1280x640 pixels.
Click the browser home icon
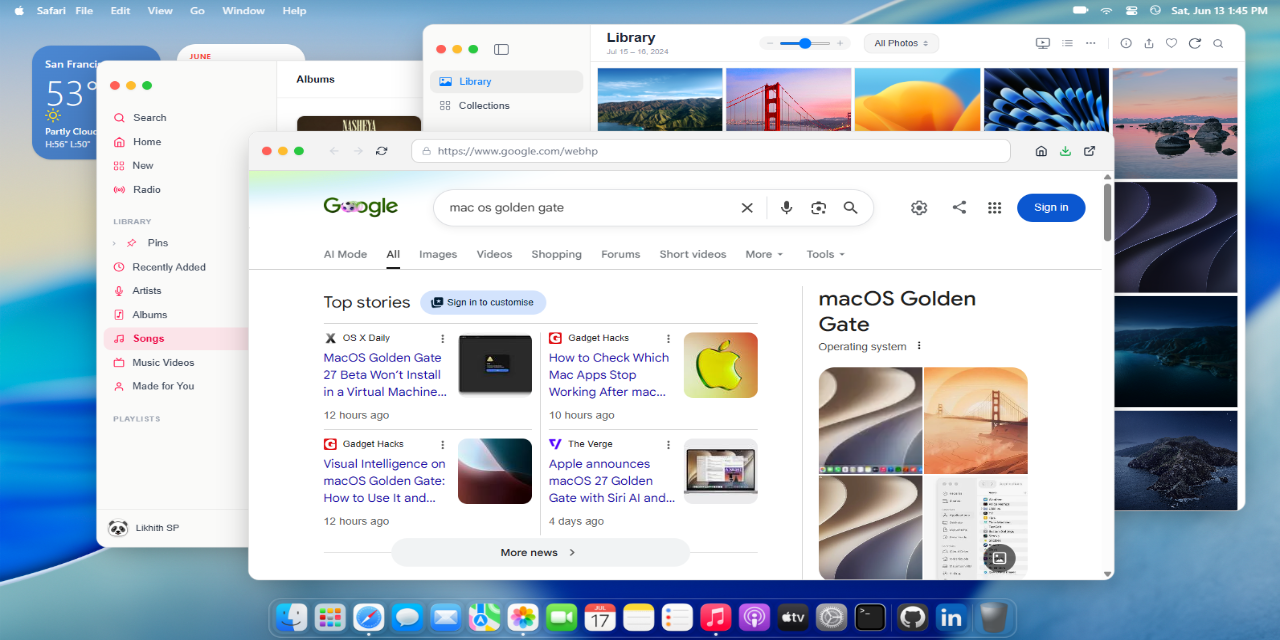[1041, 151]
